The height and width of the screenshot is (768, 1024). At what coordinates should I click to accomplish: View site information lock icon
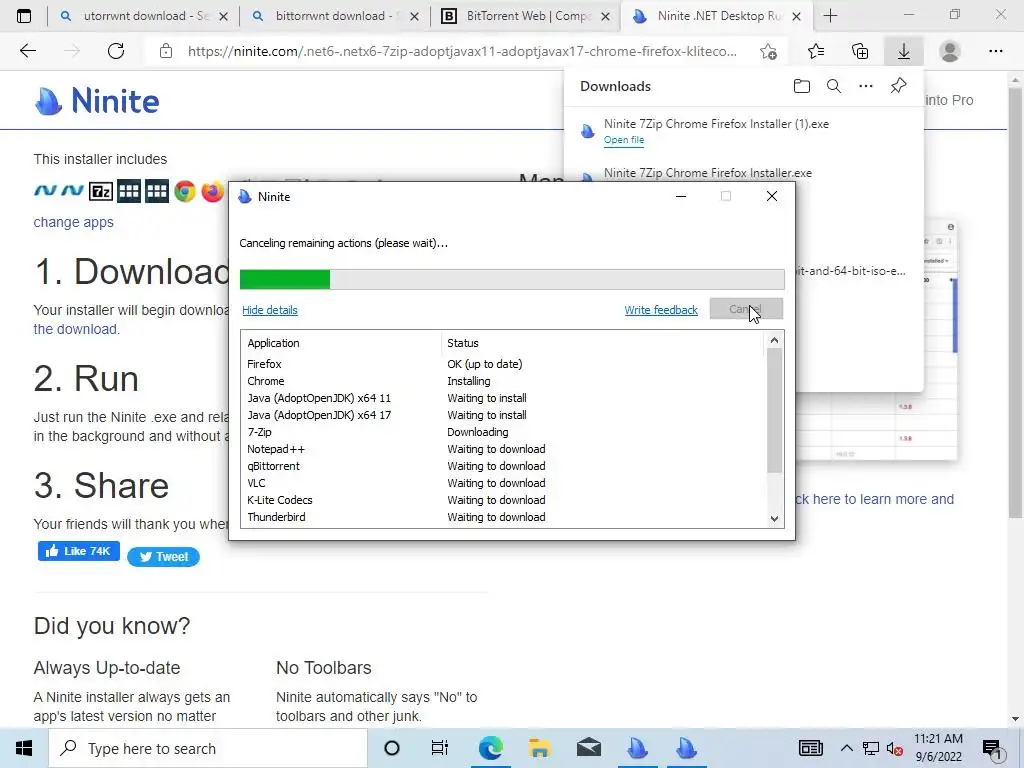pos(166,51)
